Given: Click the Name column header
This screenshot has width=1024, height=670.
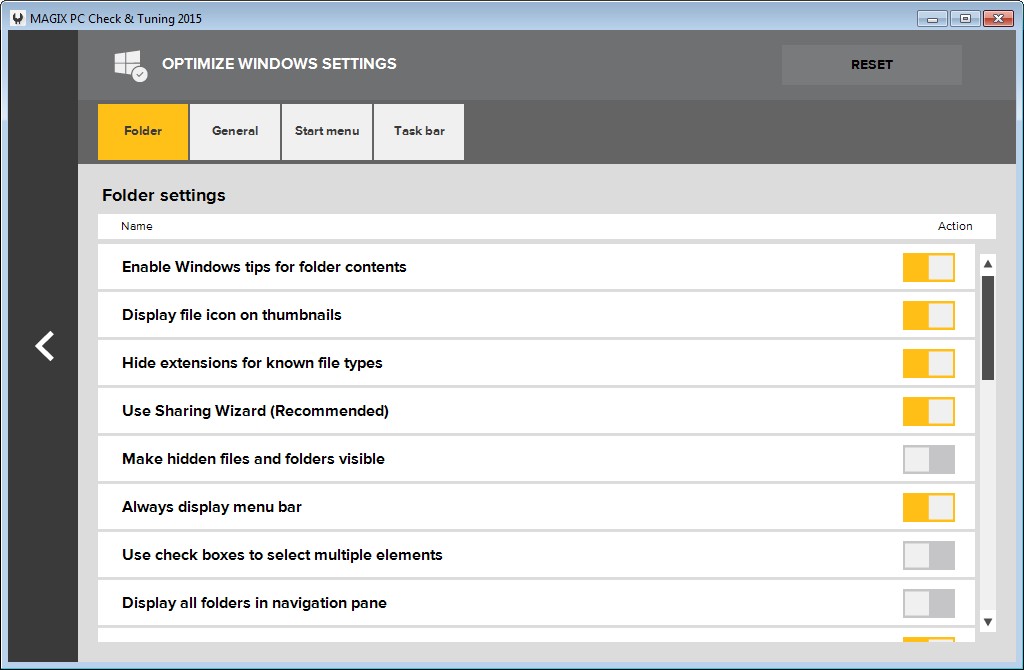Looking at the screenshot, I should coord(136,226).
